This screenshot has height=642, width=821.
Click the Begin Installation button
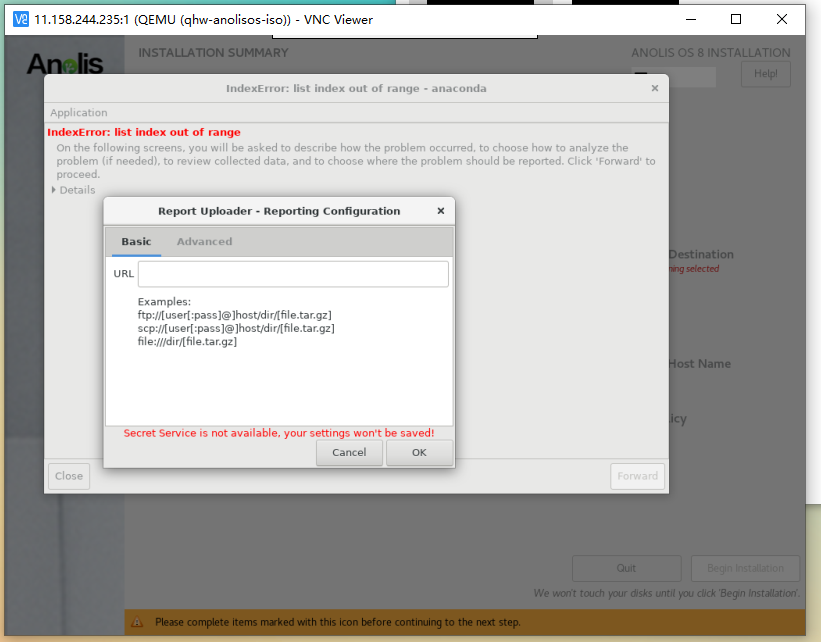click(745, 568)
